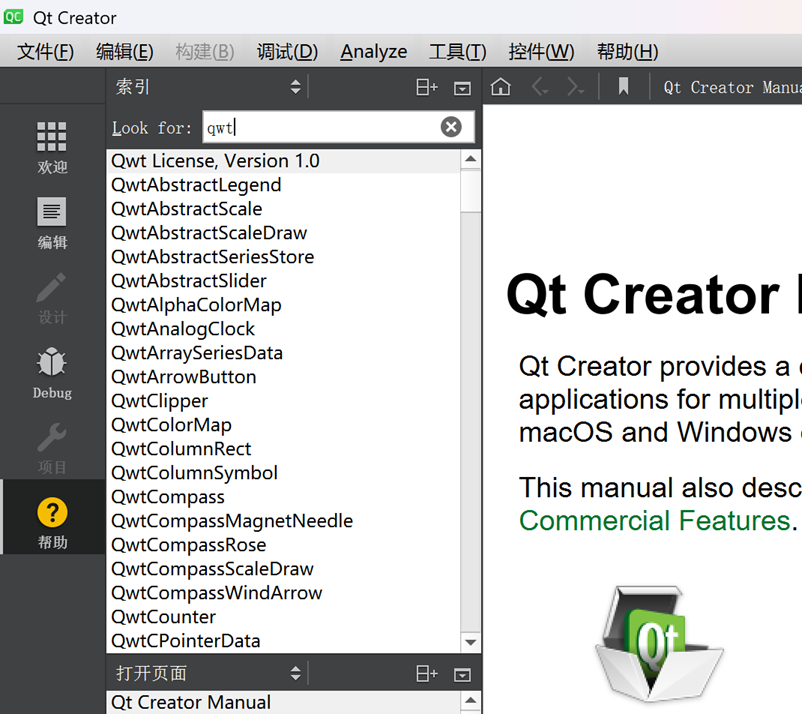Close the open pages pane
Screen dimensions: 802x714
click(462, 675)
